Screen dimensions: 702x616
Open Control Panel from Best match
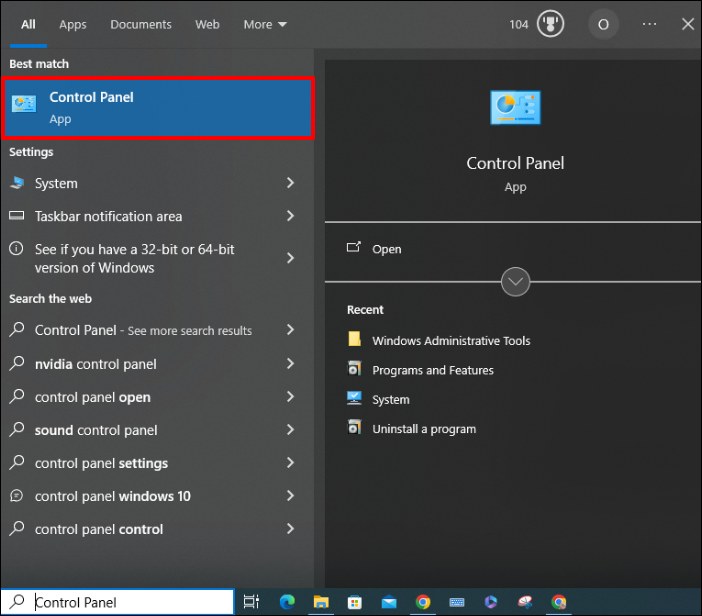coord(157,107)
